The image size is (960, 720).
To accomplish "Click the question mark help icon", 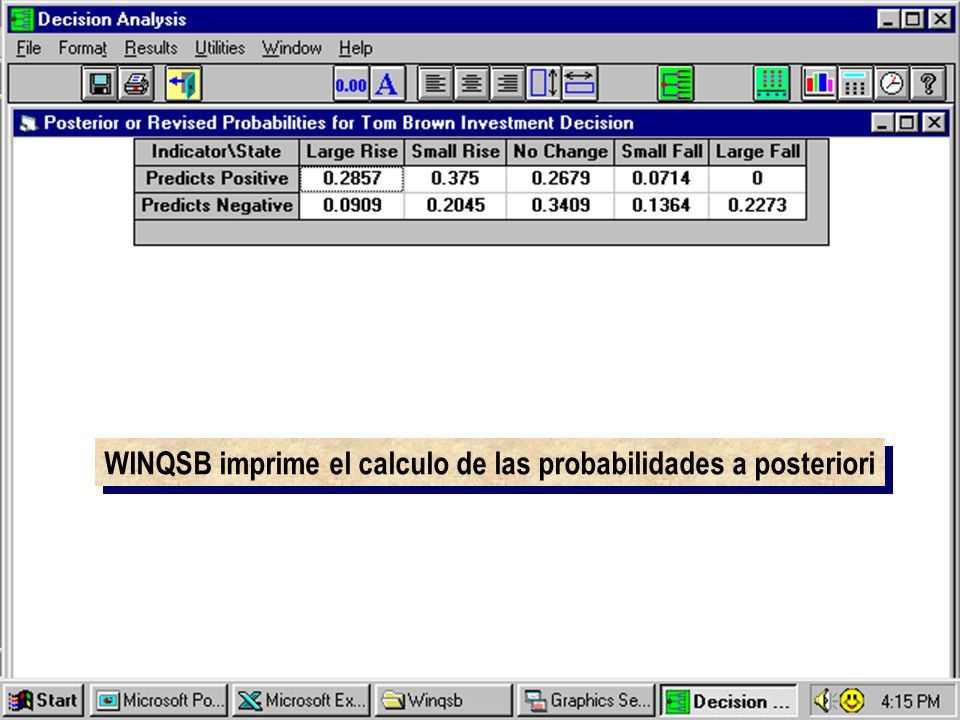I will pyautogui.click(x=928, y=83).
